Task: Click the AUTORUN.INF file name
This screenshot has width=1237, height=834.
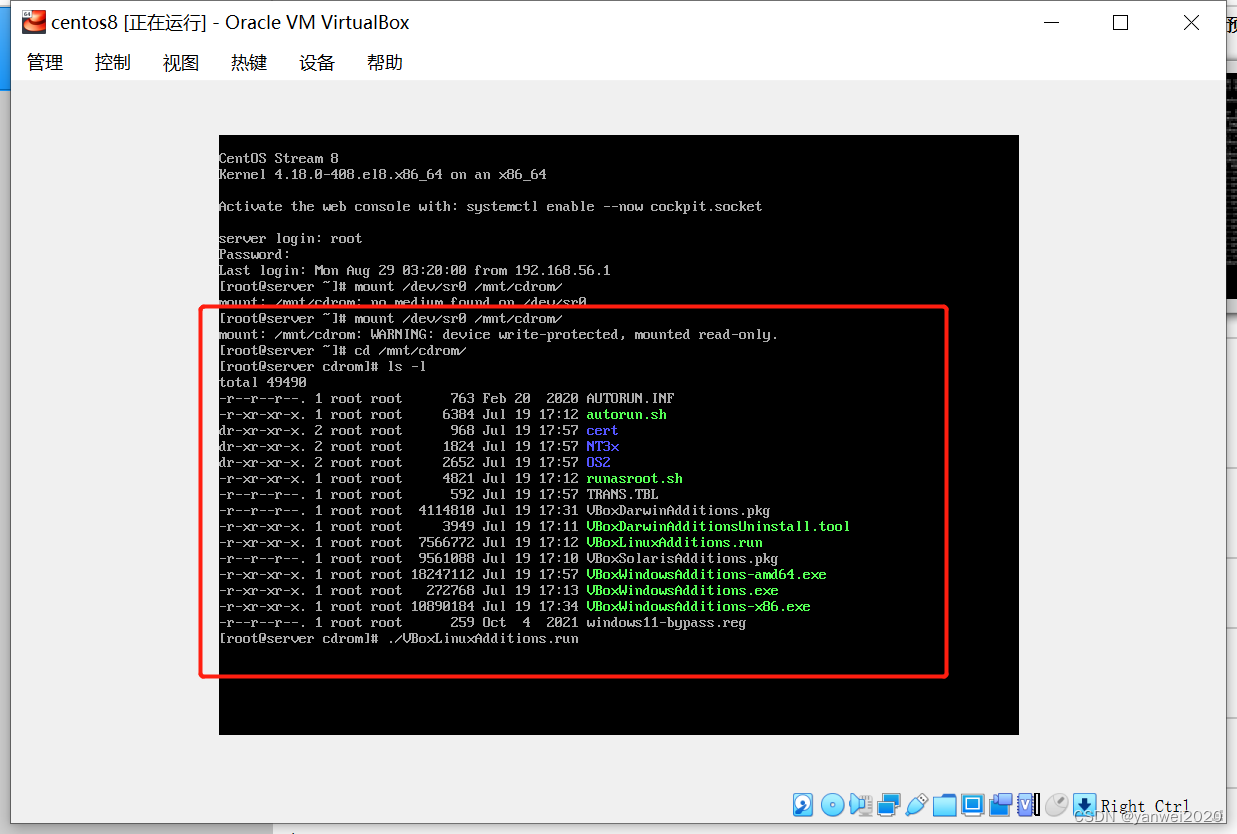Action: pos(630,398)
